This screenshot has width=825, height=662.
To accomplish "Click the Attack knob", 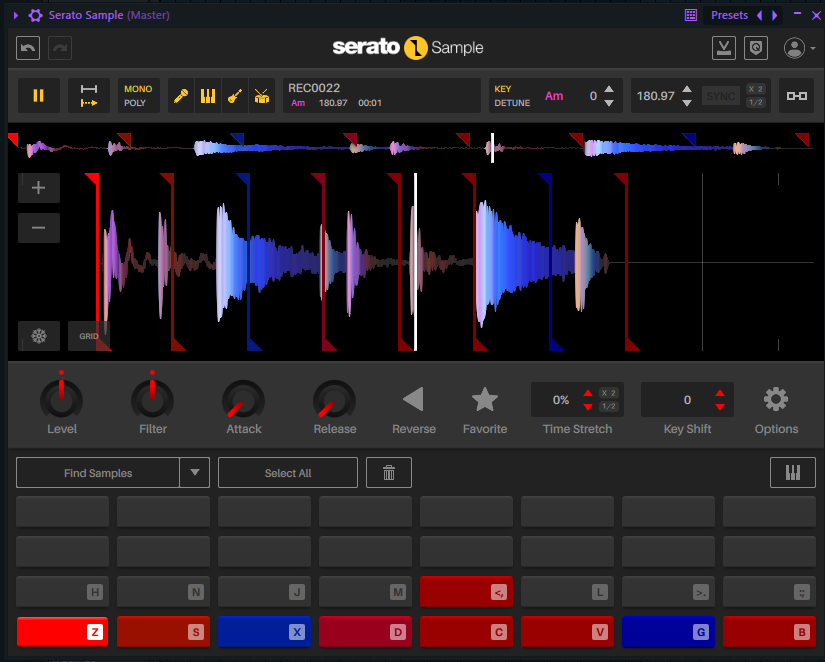I will coord(244,402).
